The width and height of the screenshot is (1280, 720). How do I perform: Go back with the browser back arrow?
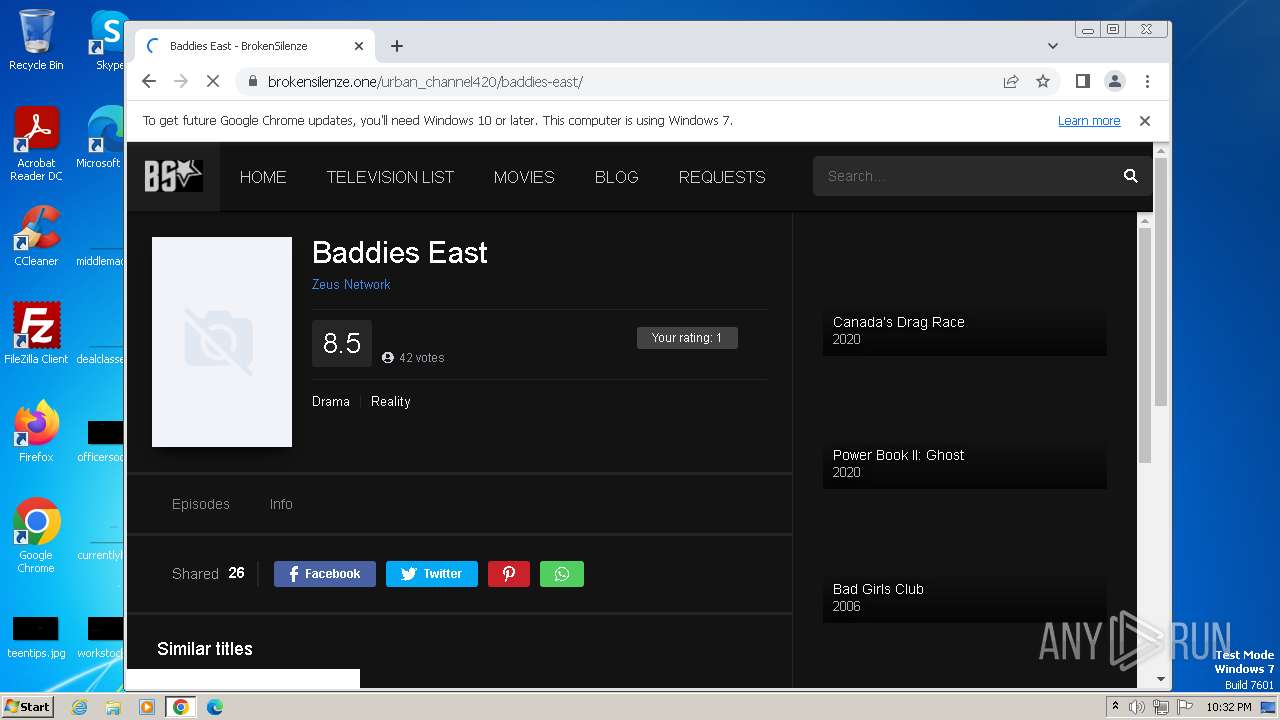[x=149, y=82]
